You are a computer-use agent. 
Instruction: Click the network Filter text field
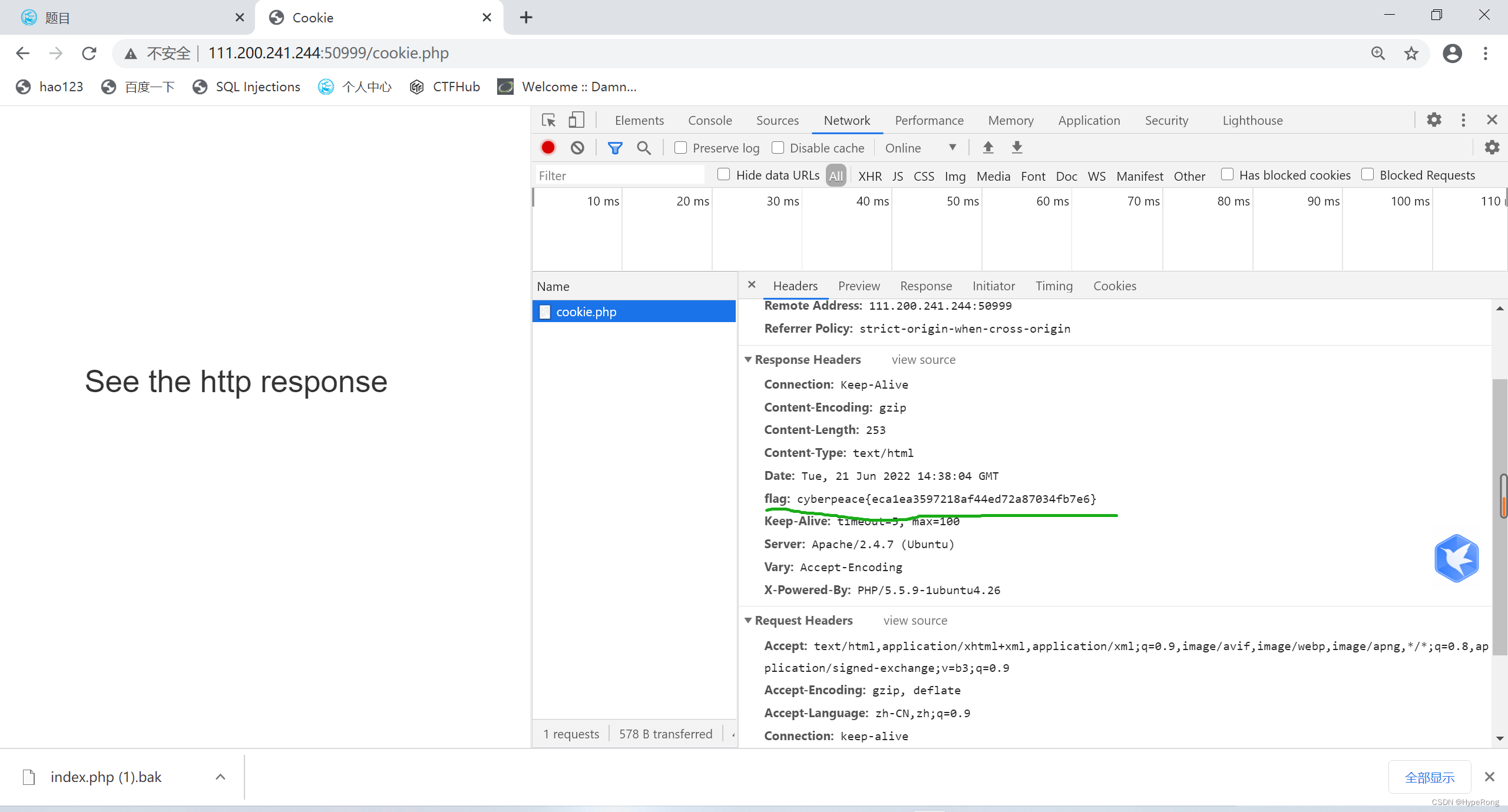click(x=619, y=175)
